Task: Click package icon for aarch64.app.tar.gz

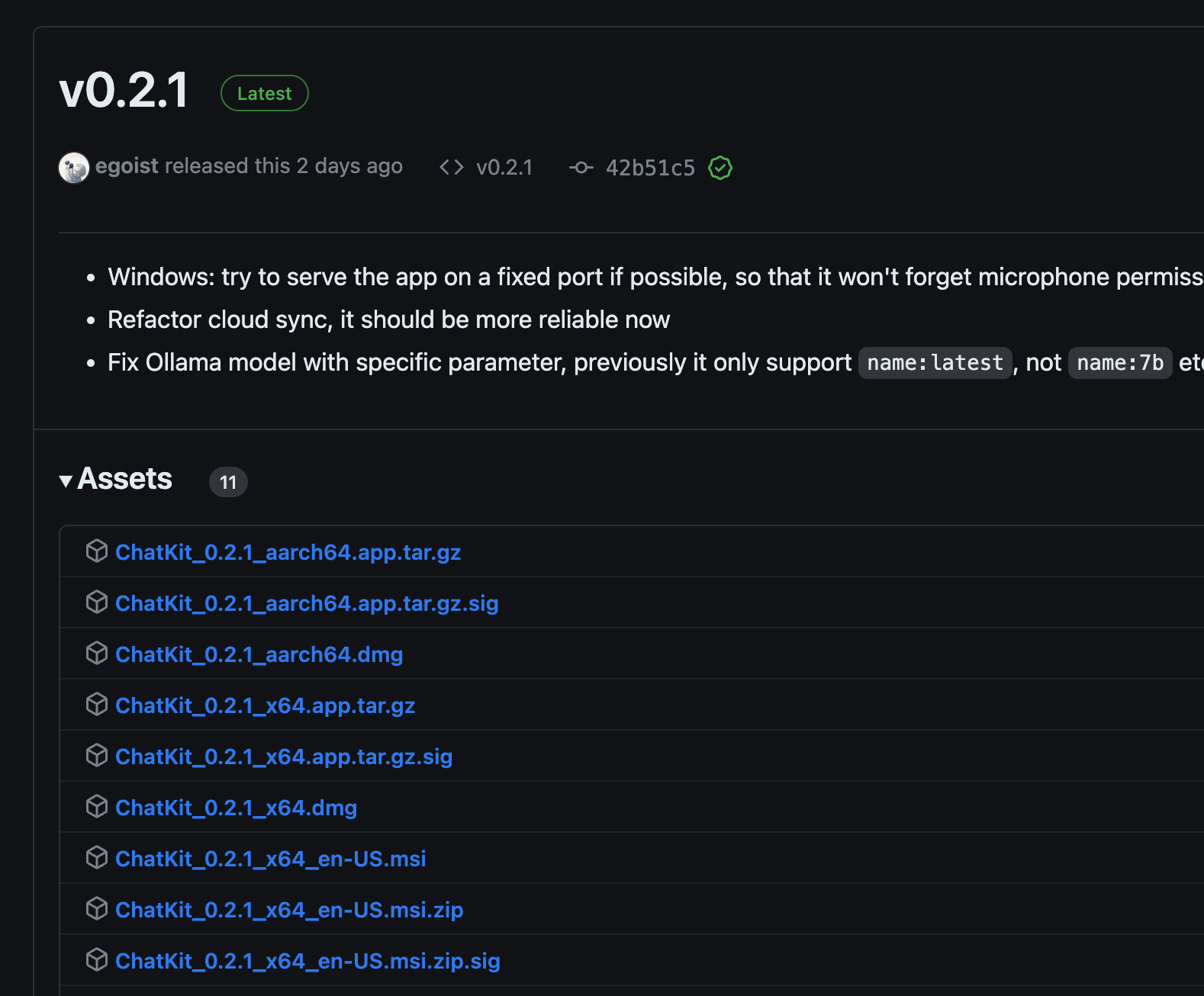Action: [x=97, y=551]
